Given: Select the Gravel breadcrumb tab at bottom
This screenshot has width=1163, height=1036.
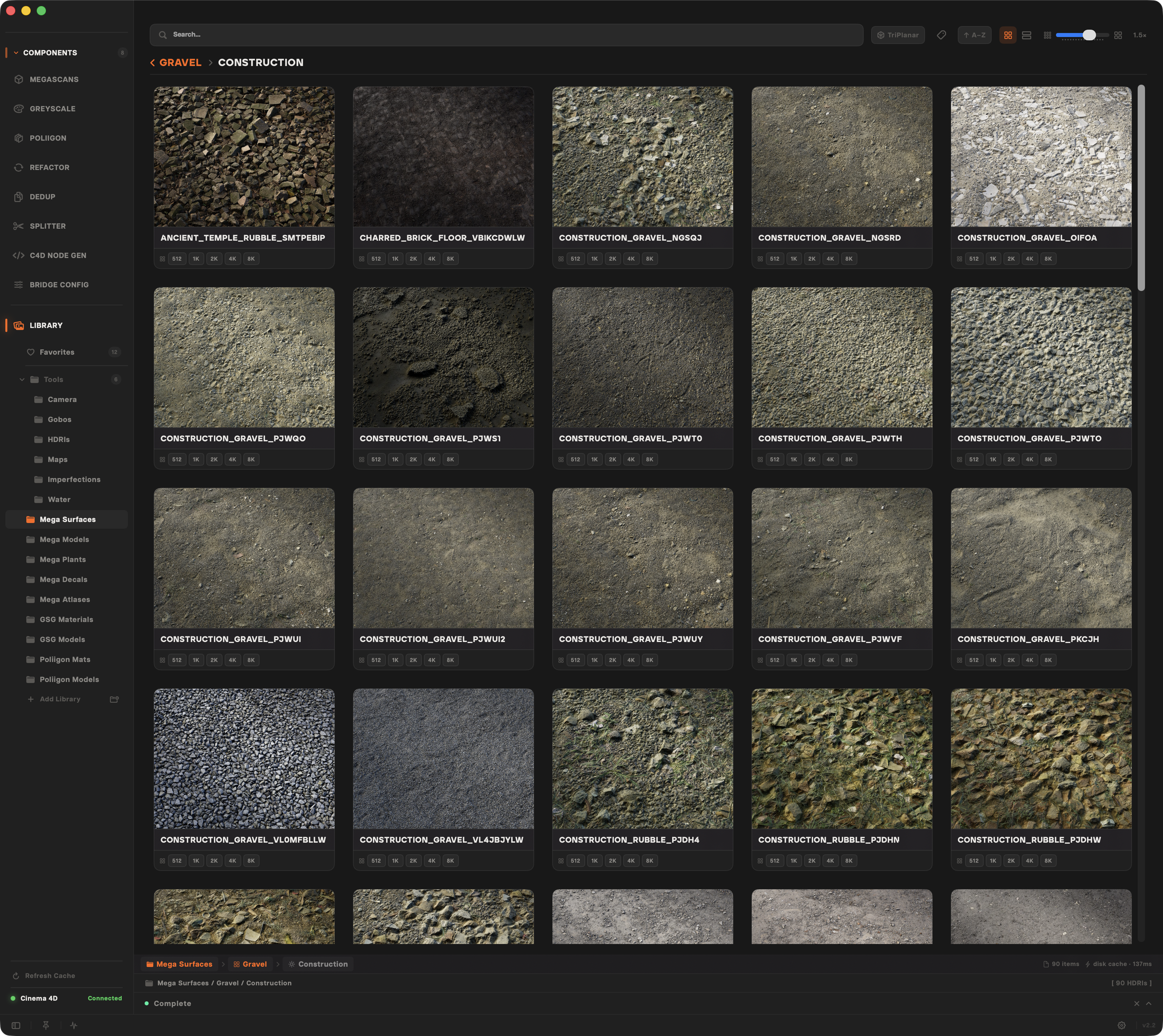Looking at the screenshot, I should 250,964.
